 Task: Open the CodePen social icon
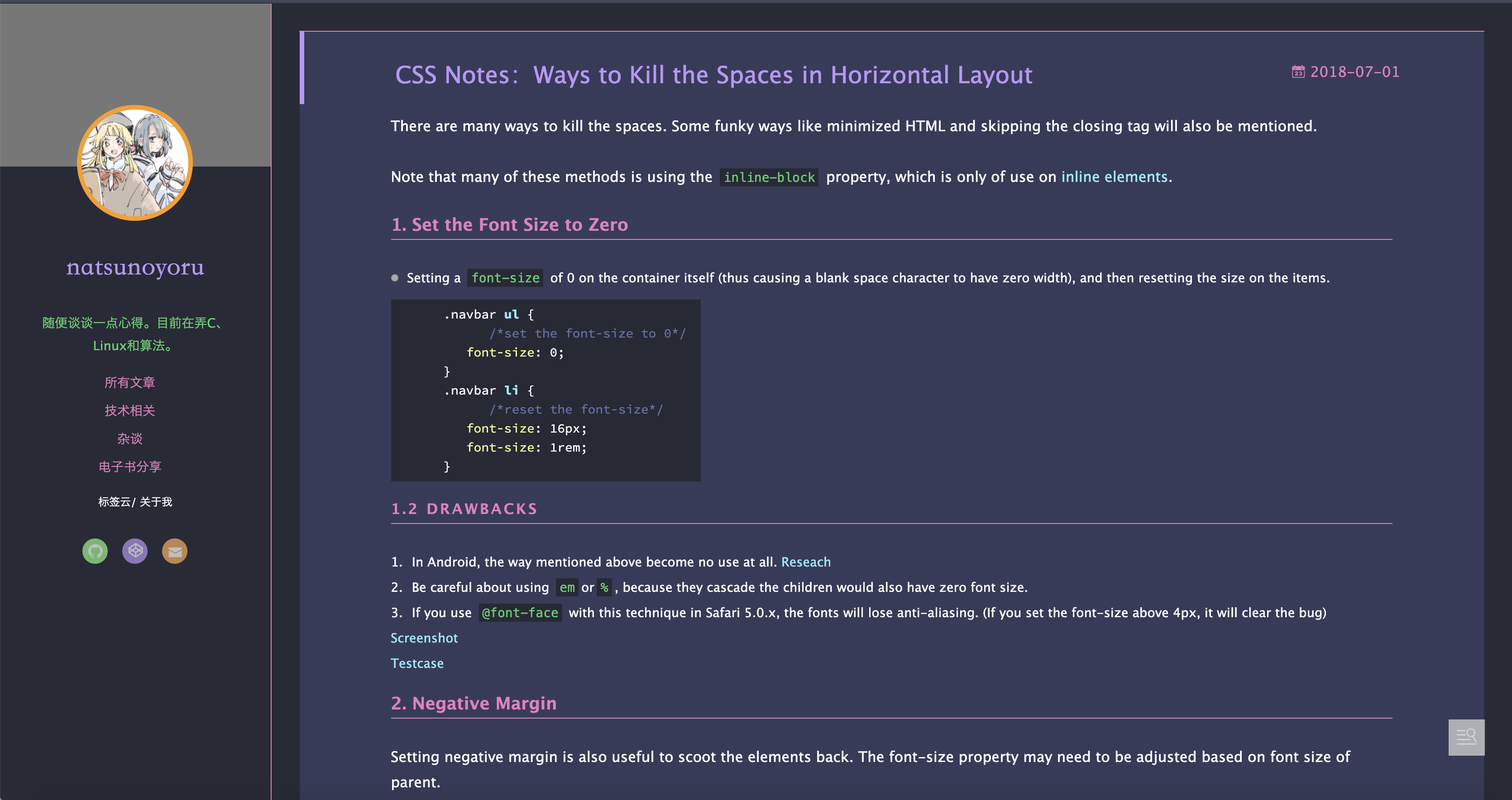[134, 551]
